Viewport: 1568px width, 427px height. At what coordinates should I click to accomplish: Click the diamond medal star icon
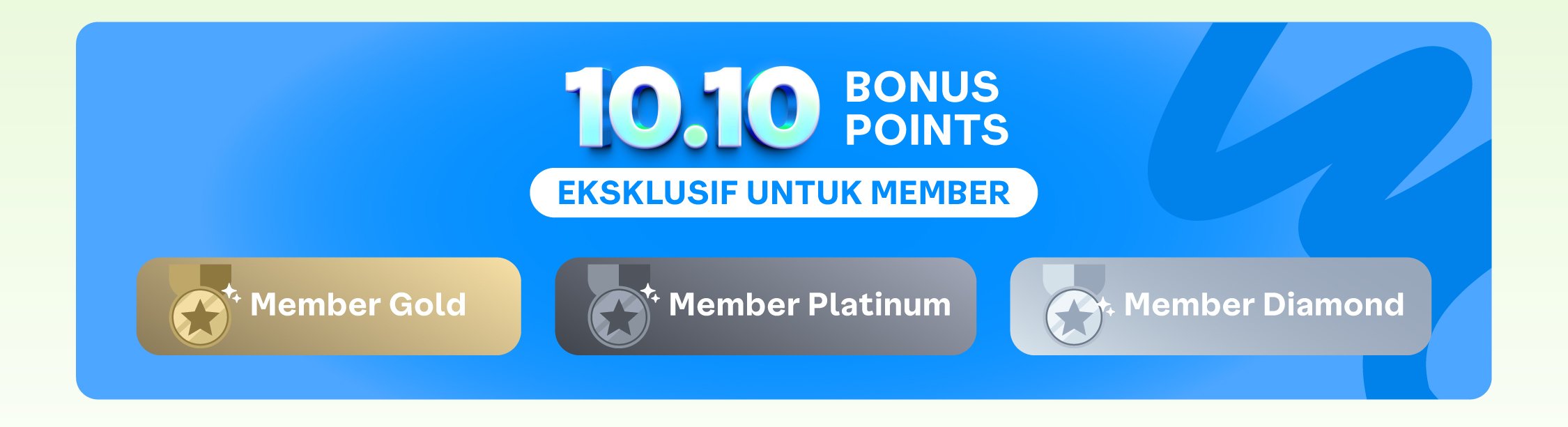1074,318
